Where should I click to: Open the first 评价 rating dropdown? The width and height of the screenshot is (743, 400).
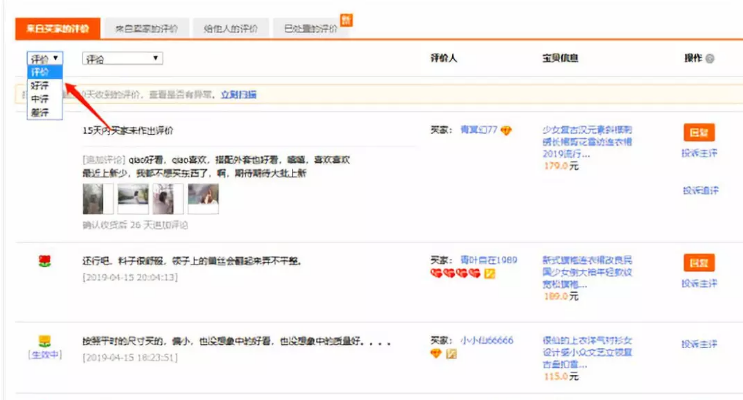45,58
